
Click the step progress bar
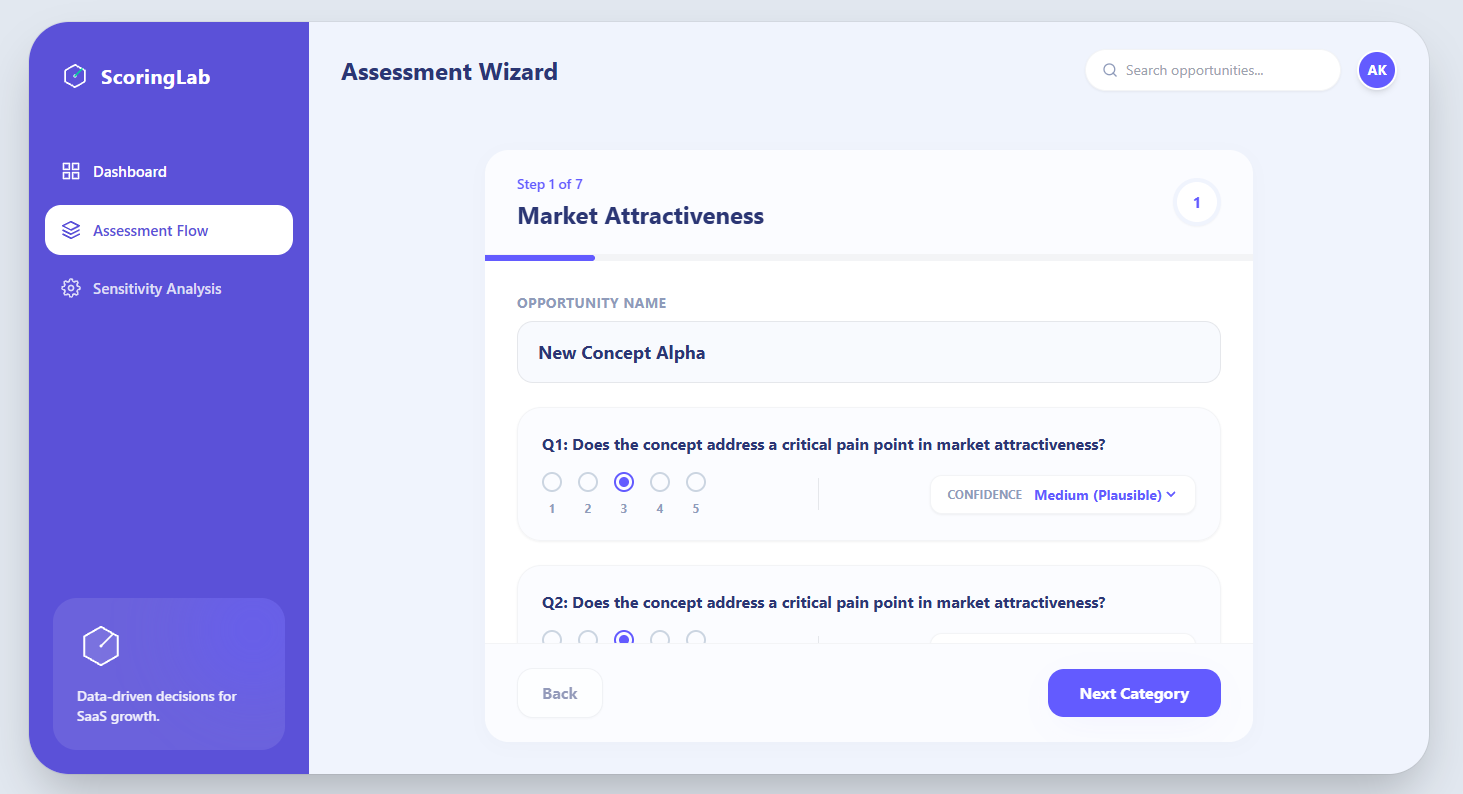click(869, 258)
